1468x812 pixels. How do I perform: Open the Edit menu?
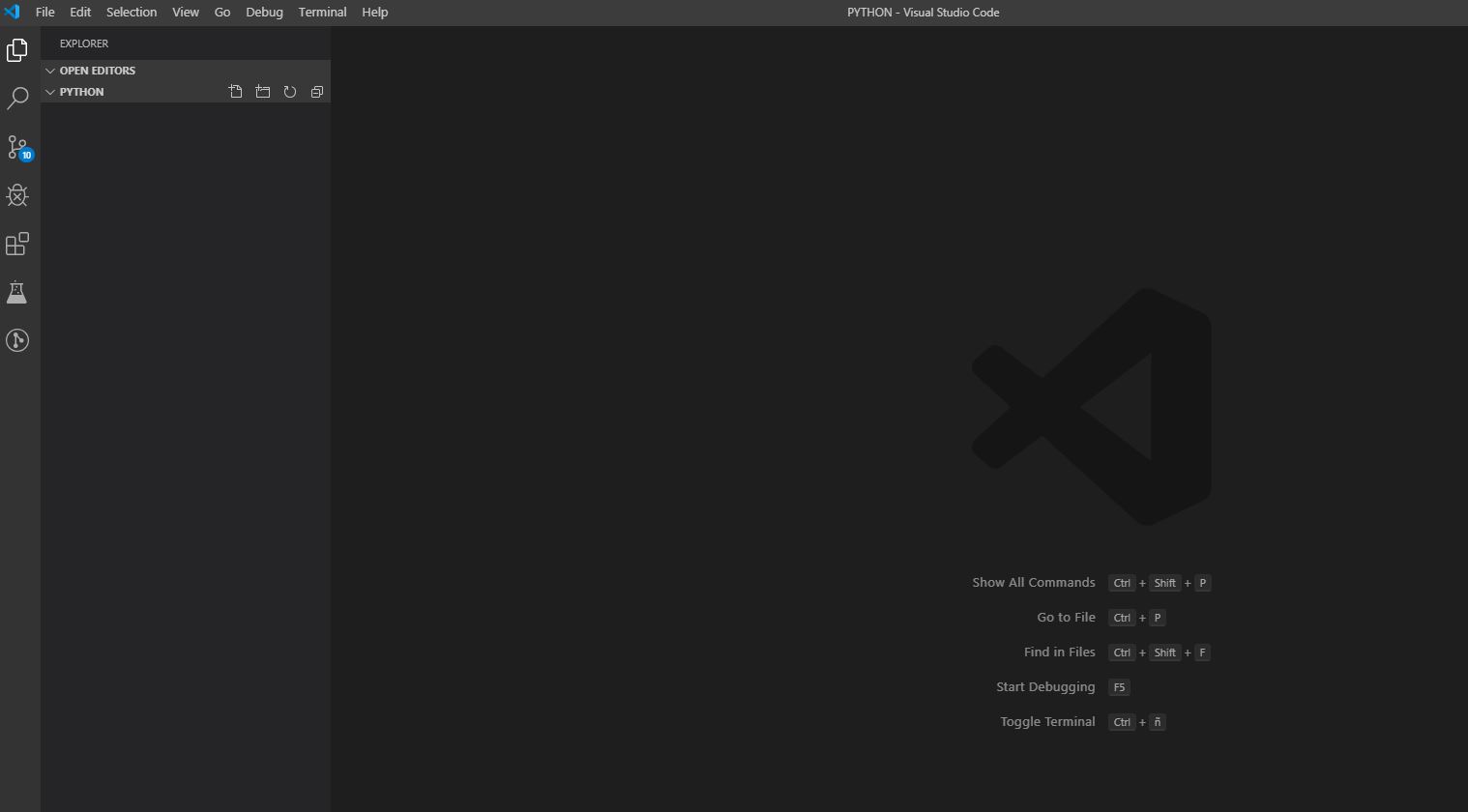point(80,13)
